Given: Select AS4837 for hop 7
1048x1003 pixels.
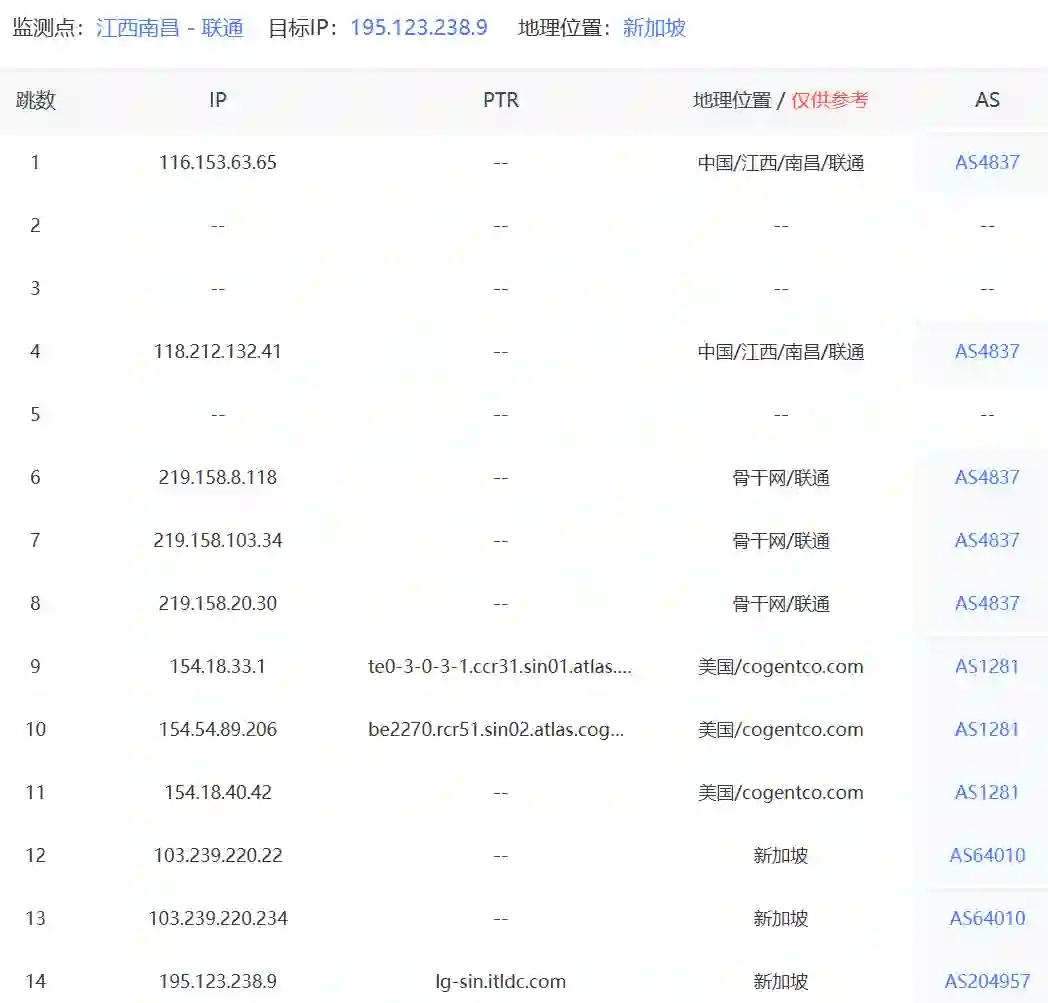Looking at the screenshot, I should 987,540.
